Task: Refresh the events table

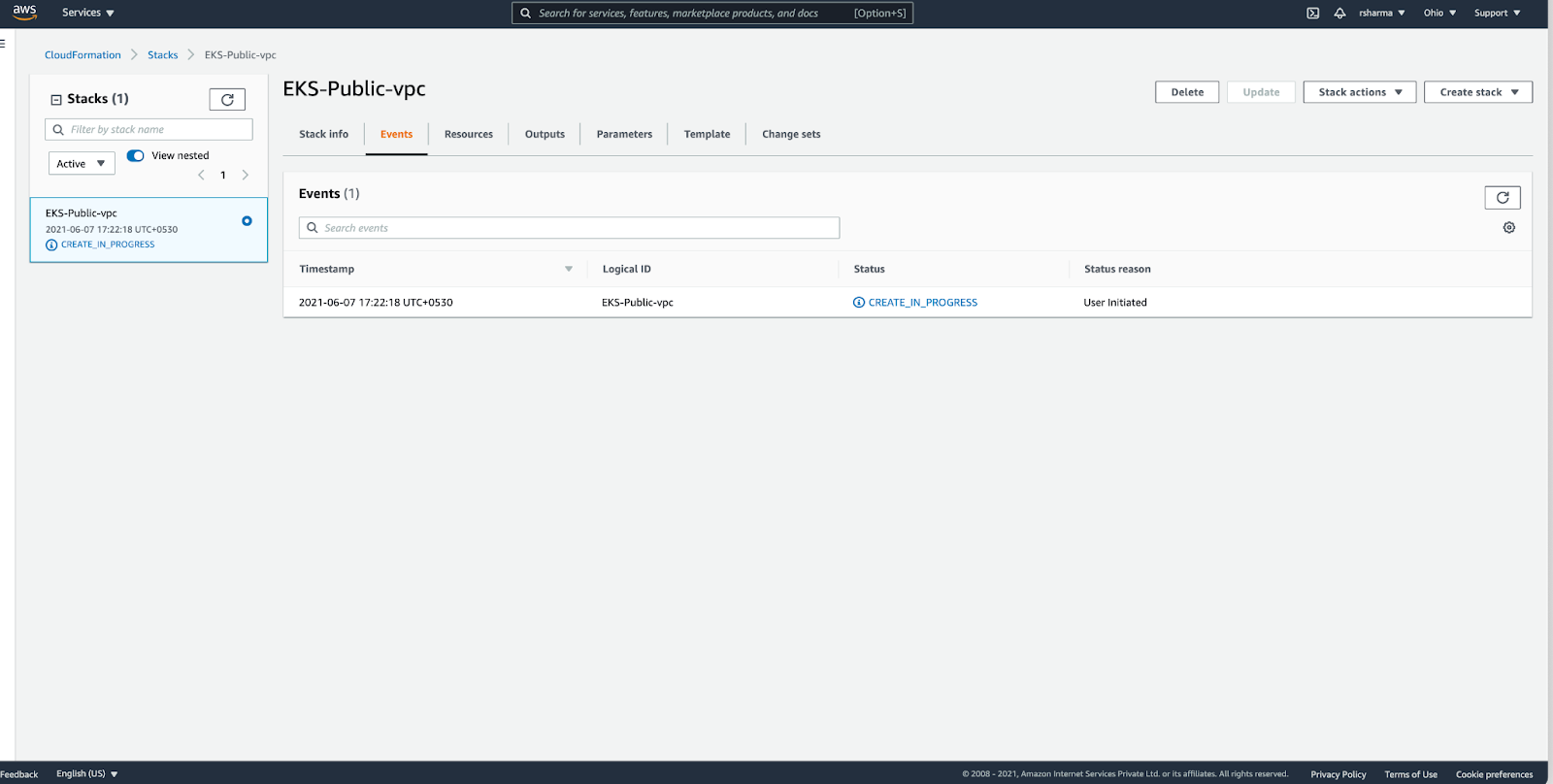Action: click(1502, 198)
